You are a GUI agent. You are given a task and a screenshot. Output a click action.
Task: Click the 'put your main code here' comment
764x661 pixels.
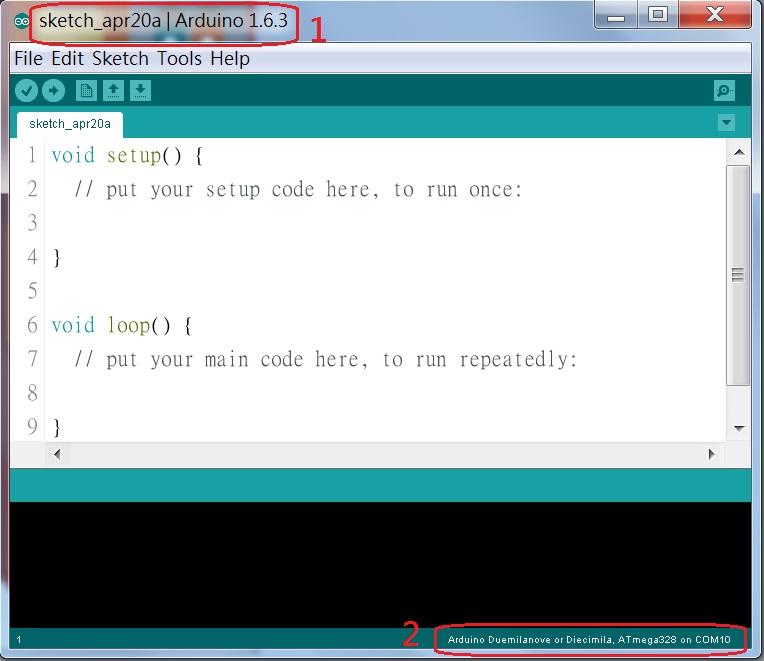coord(325,359)
